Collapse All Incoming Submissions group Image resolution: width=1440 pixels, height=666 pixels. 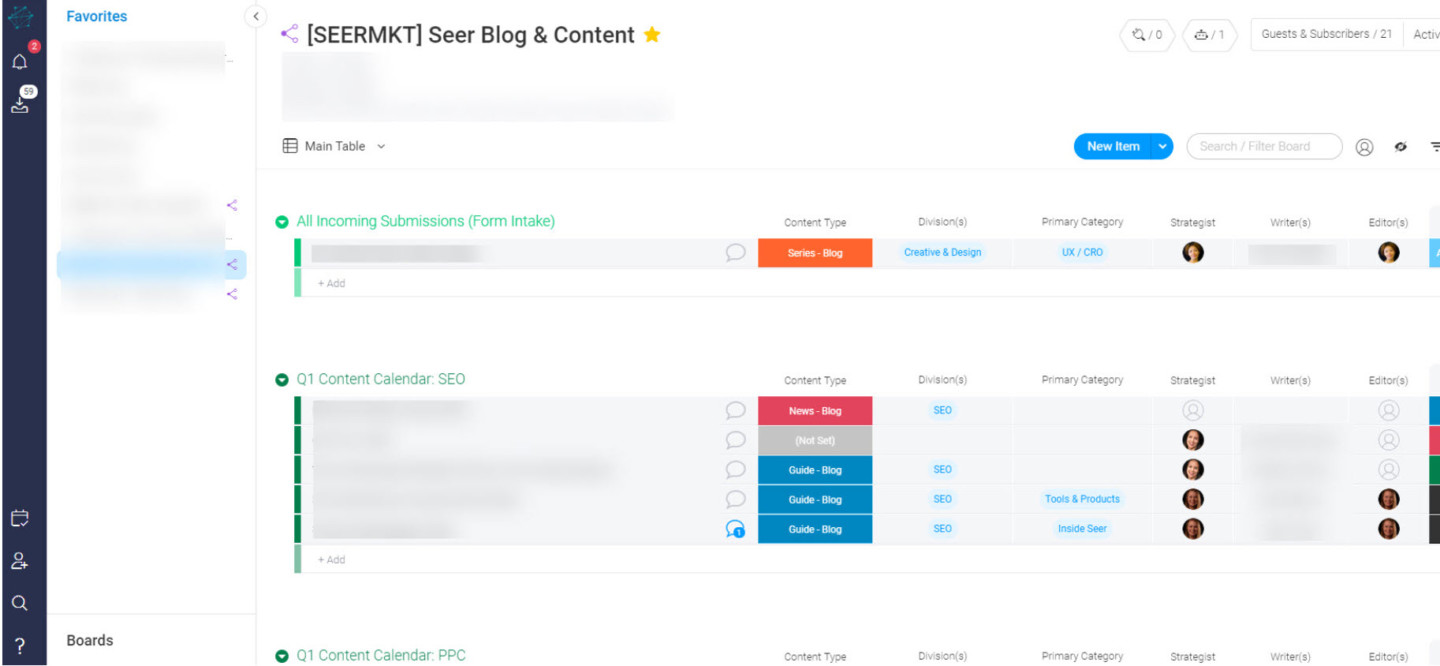(282, 222)
